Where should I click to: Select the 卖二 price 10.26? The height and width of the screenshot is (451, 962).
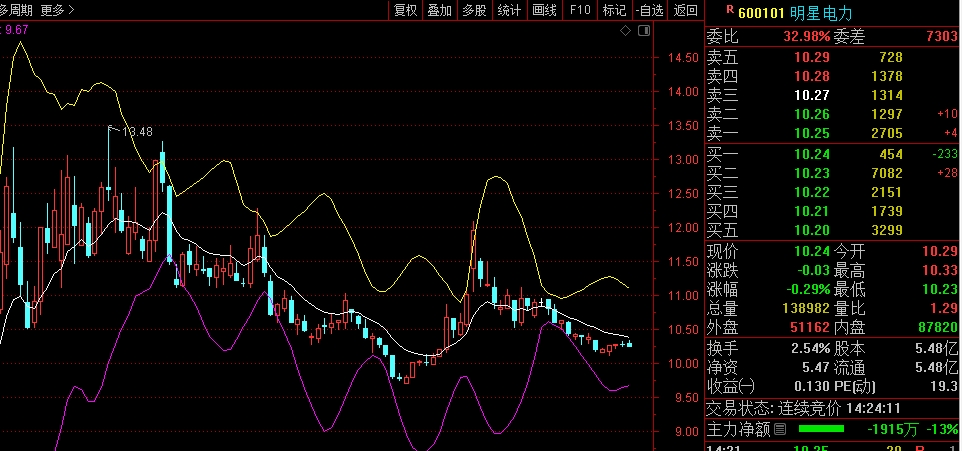(812, 115)
